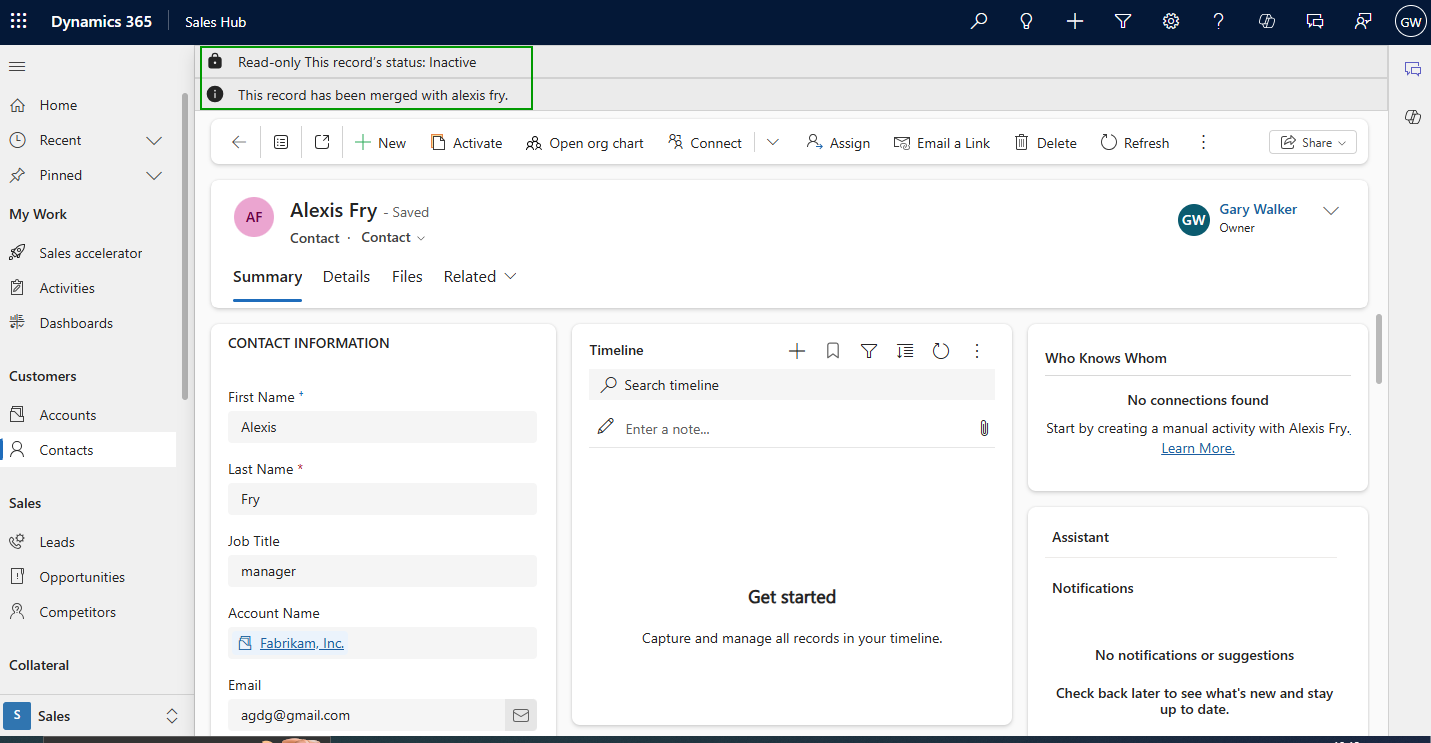Switch to the Details tab
The width and height of the screenshot is (1431, 743).
[346, 277]
